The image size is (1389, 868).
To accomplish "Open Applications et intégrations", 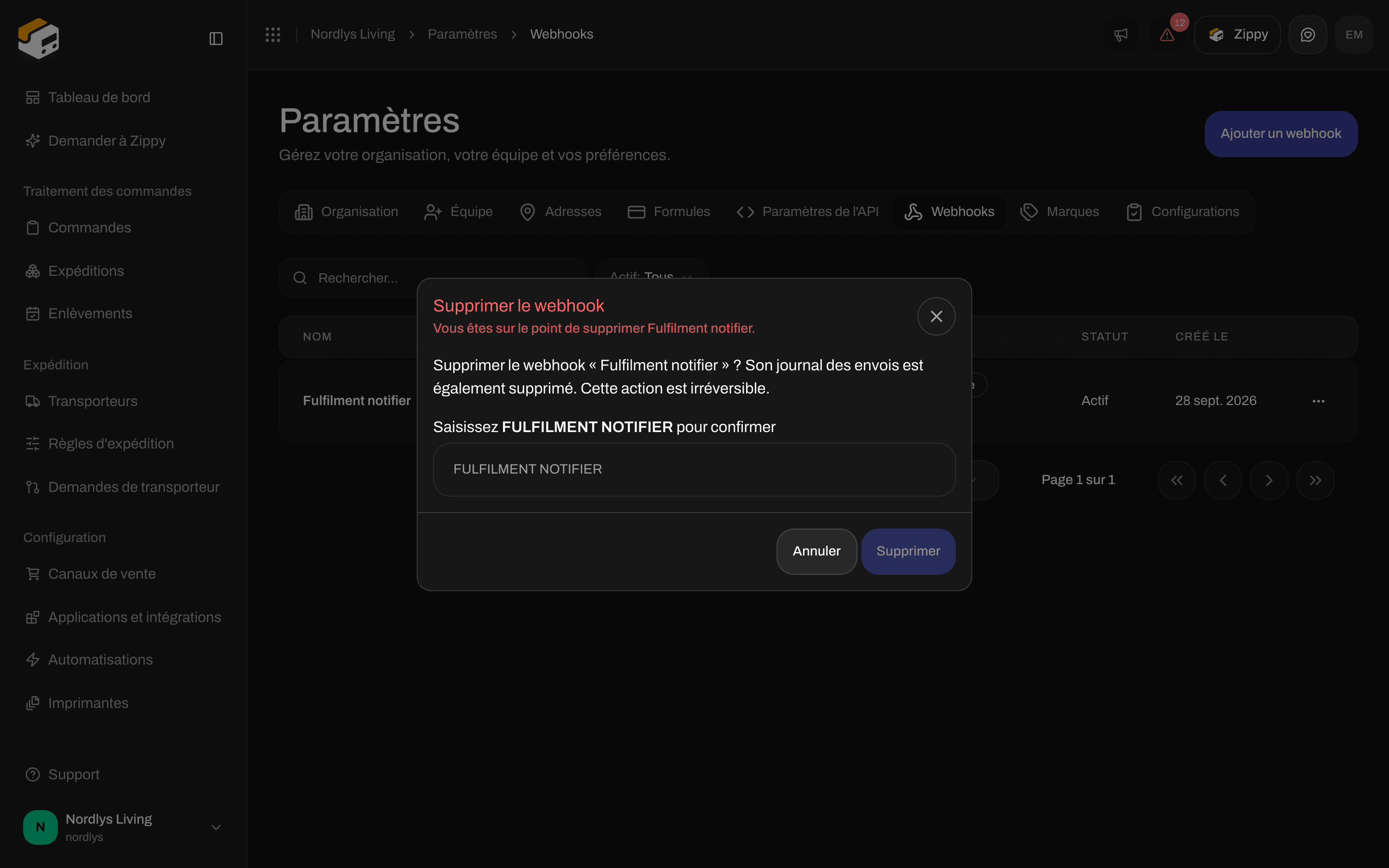I will coord(123,617).
